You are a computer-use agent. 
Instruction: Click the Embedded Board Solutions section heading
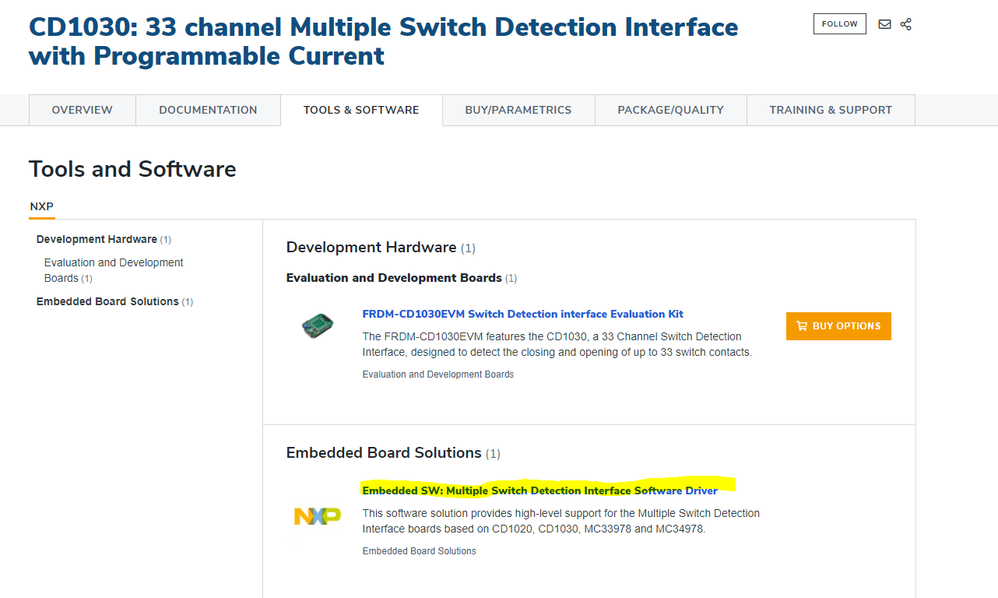coord(384,453)
